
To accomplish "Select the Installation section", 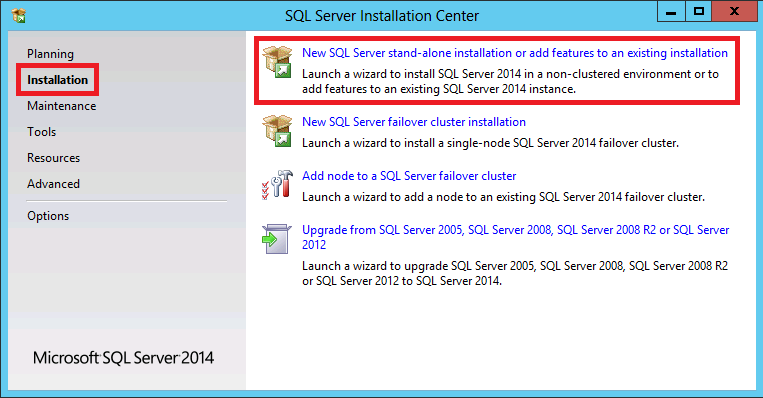I will (57, 79).
